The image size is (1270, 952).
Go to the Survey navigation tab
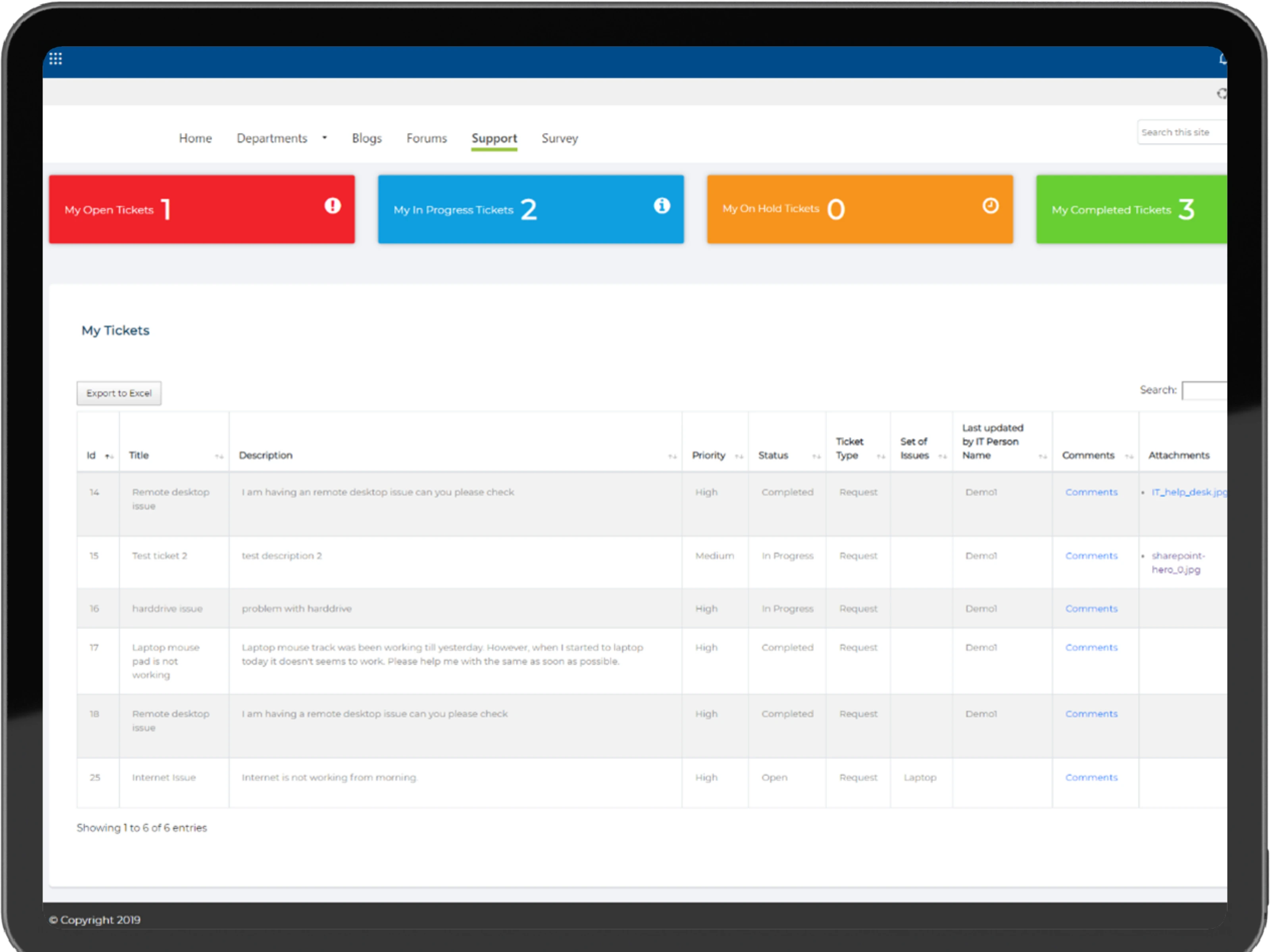point(559,138)
